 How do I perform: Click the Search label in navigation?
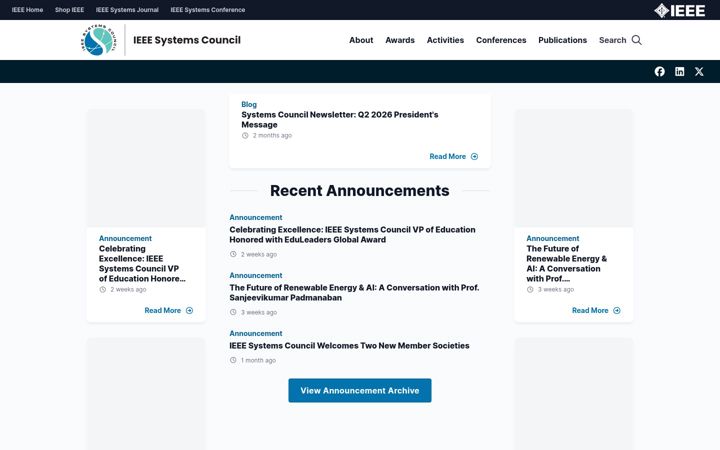coord(613,40)
